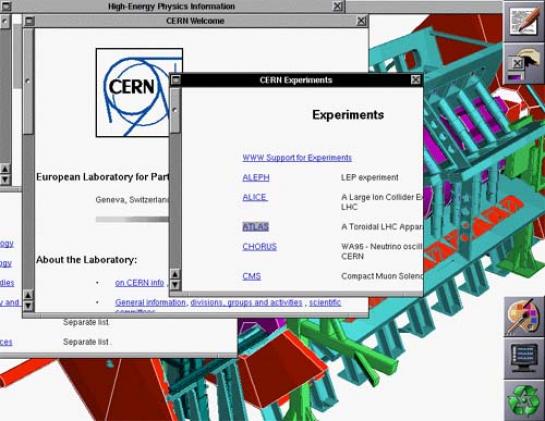Open the ALICE link
The height and width of the screenshot is (421, 545).
pos(255,197)
